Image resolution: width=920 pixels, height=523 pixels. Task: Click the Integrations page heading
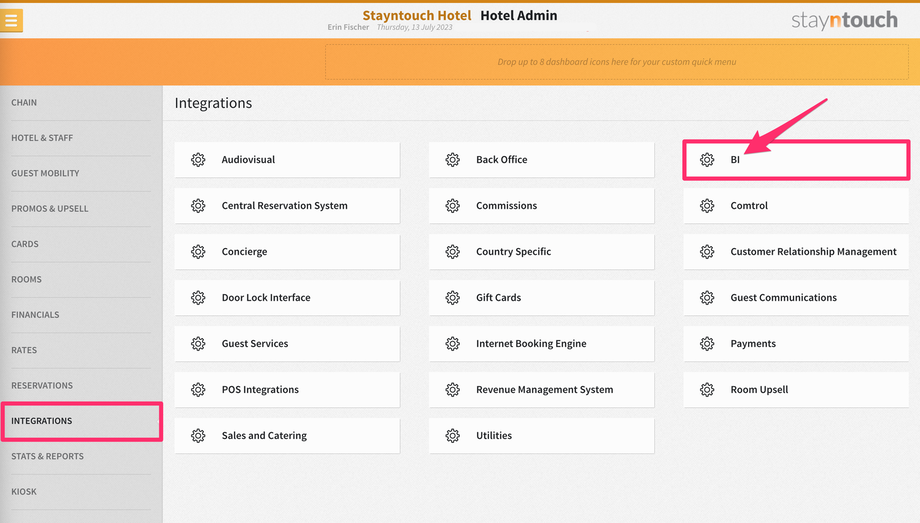pyautogui.click(x=213, y=103)
